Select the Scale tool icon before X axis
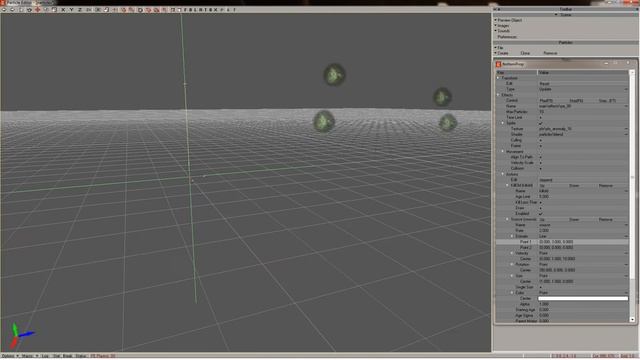Image resolution: width=640 pixels, height=360 pixels. (x=54, y=9)
